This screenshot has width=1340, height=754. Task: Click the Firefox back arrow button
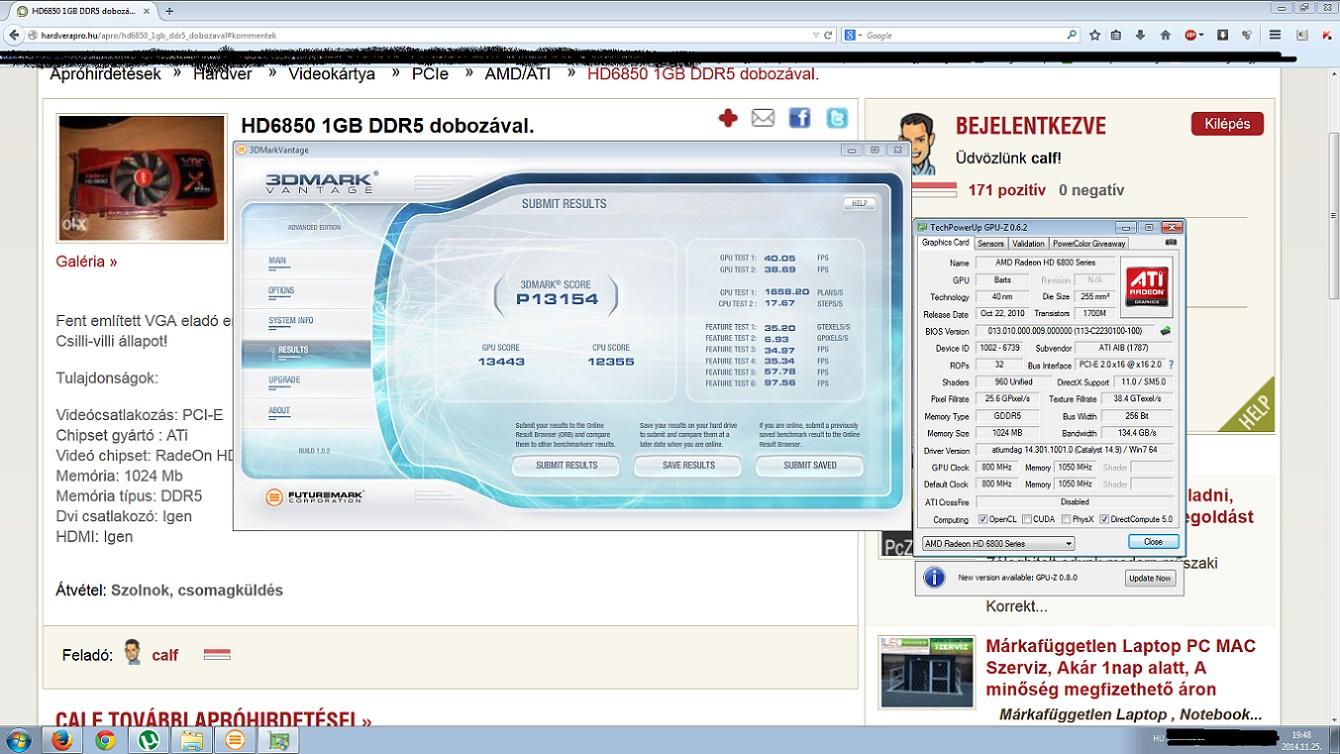tap(14, 35)
